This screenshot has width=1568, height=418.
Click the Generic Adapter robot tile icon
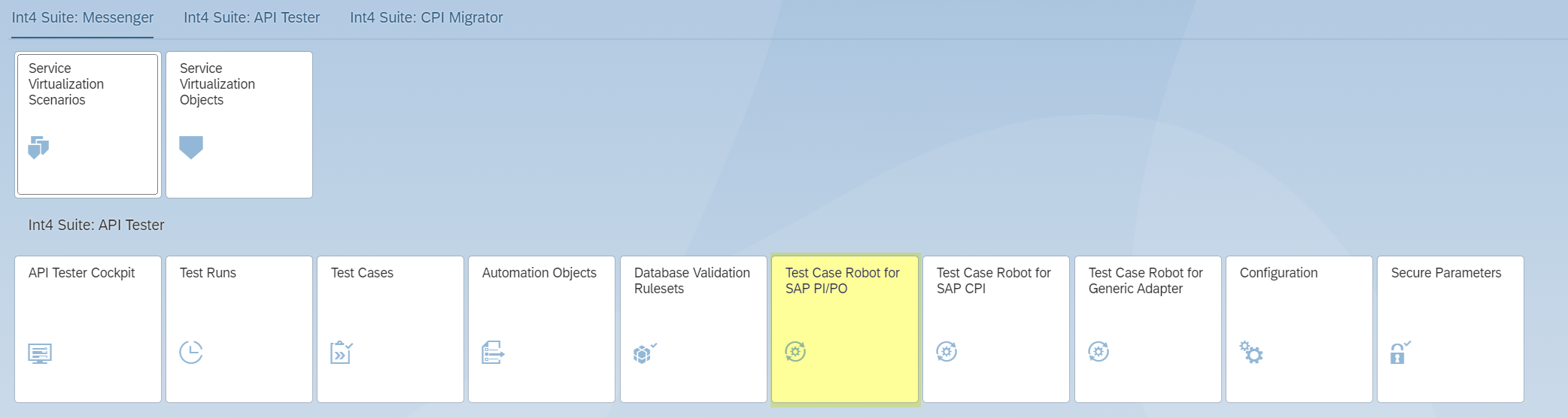pyautogui.click(x=1099, y=351)
